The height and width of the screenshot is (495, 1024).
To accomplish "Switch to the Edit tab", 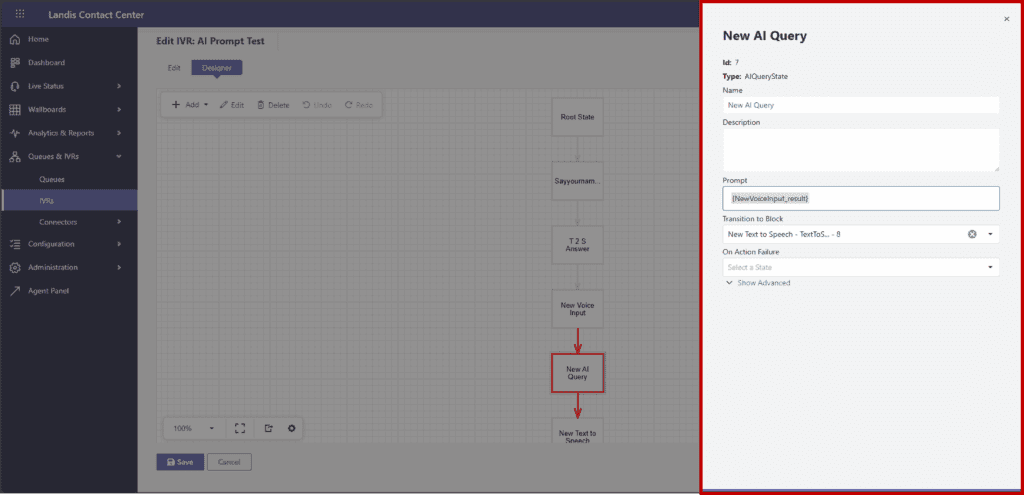I will (x=173, y=68).
